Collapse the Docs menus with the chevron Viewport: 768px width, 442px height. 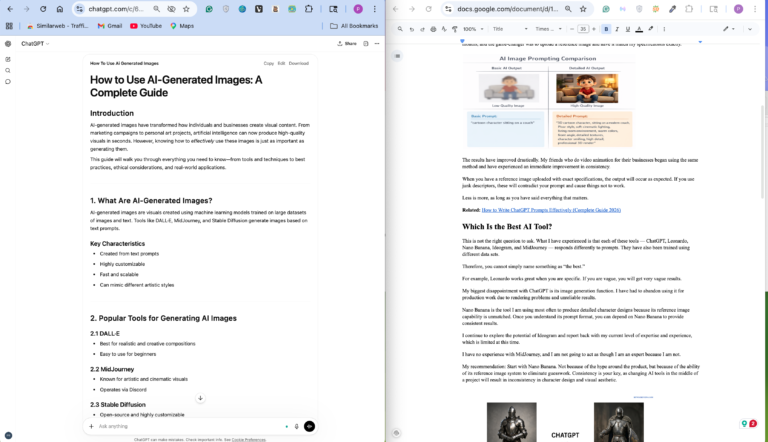[750, 29]
